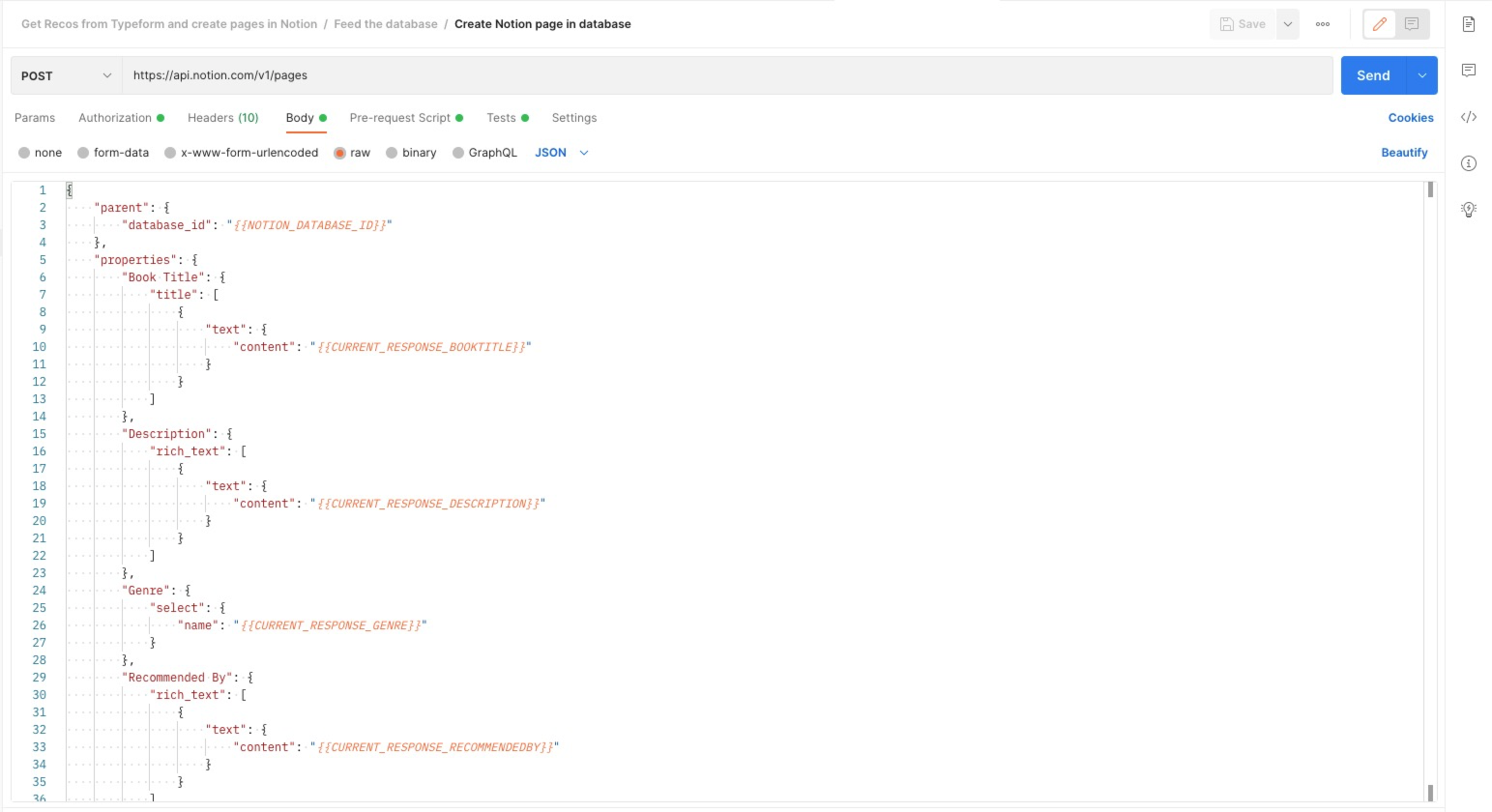The height and width of the screenshot is (812, 1492).
Task: Click the "title" key on line 7
Action: pos(174,295)
